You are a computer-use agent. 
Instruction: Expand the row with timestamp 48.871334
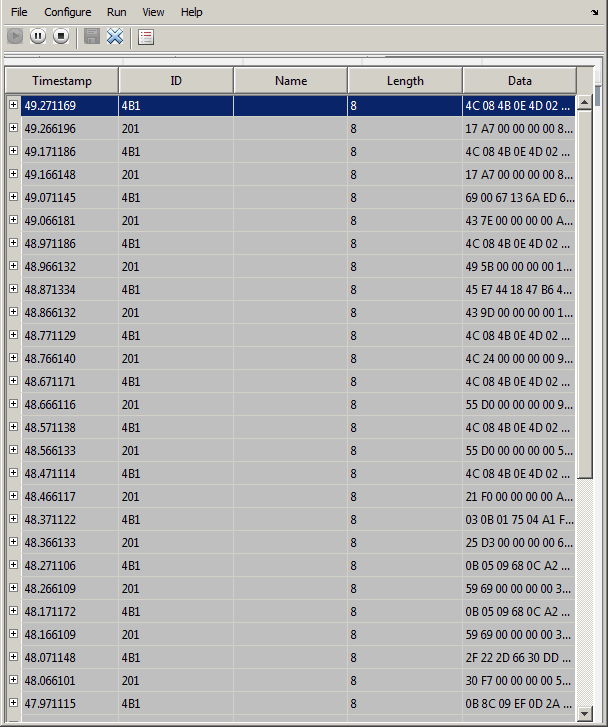(x=13, y=289)
